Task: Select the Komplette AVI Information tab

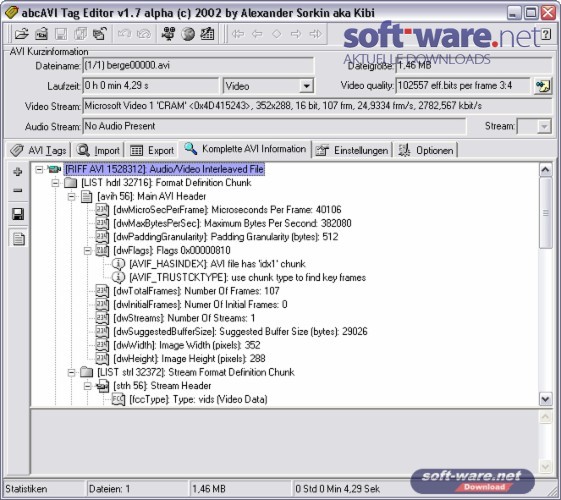Action: [245, 149]
